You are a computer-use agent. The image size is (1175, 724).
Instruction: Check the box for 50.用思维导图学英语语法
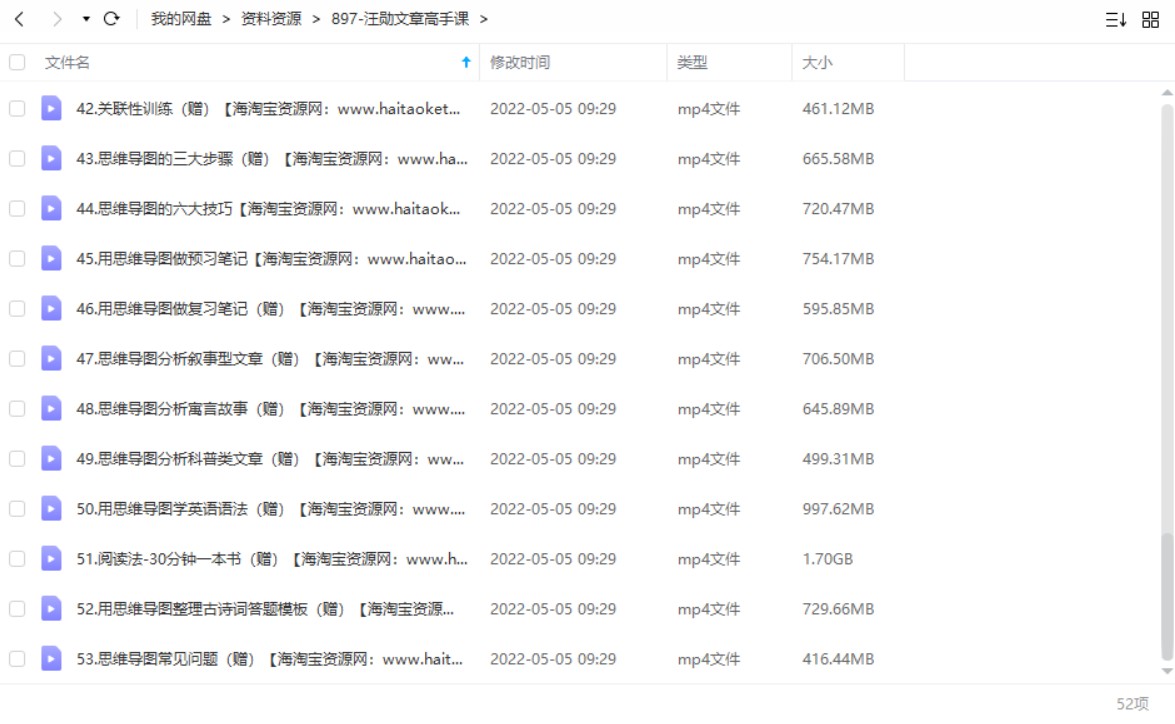point(17,509)
